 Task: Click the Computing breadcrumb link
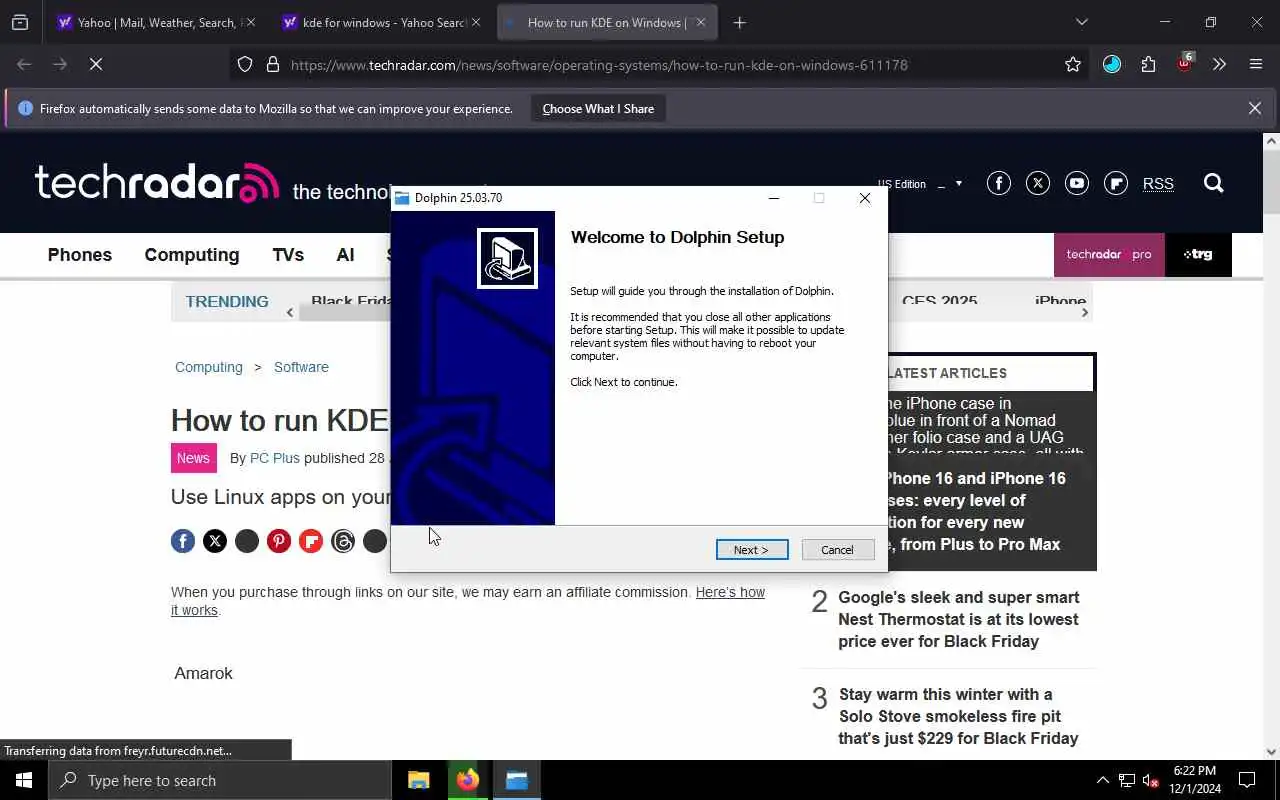(x=209, y=367)
